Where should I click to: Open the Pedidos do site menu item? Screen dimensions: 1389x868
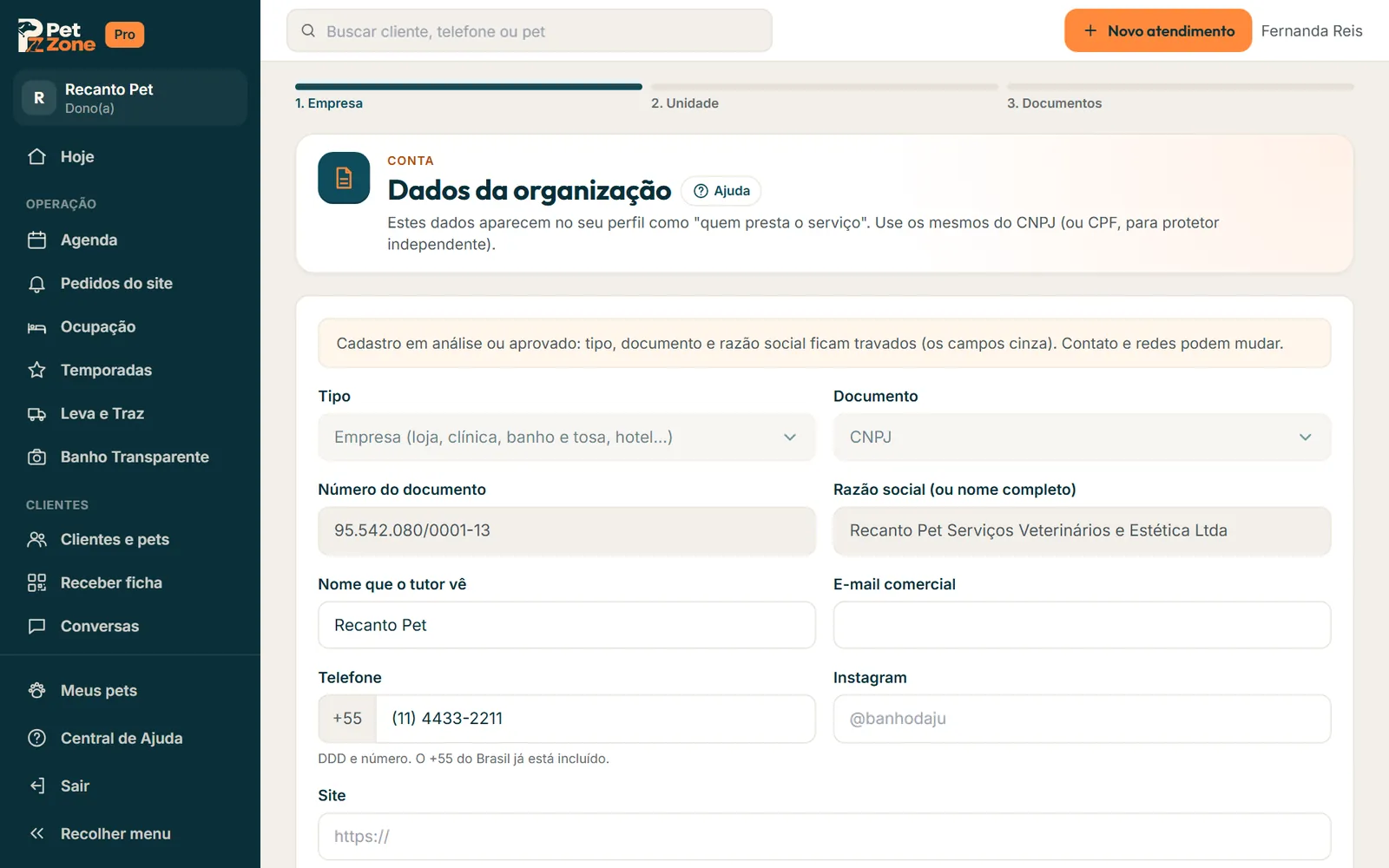pyautogui.click(x=130, y=284)
